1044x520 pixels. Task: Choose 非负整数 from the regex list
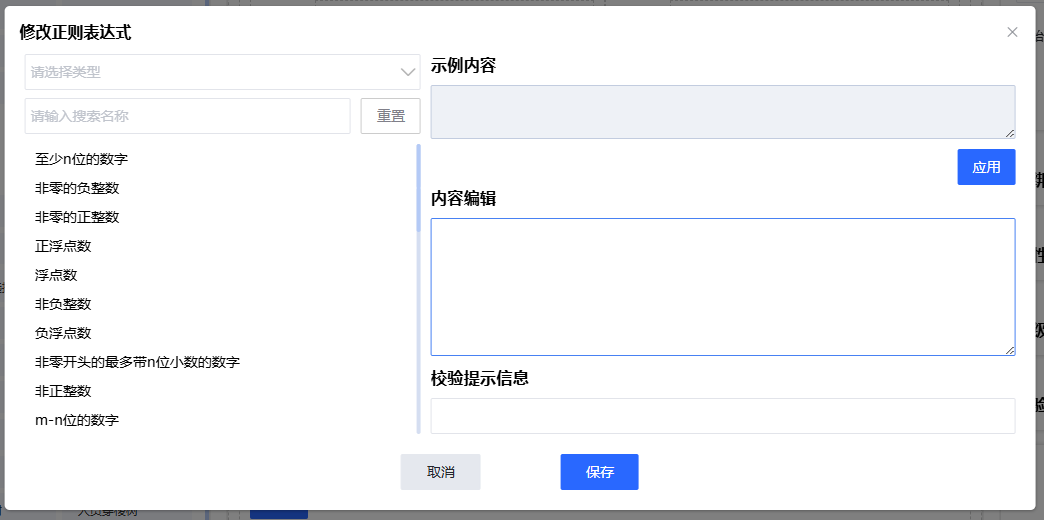[x=63, y=304]
